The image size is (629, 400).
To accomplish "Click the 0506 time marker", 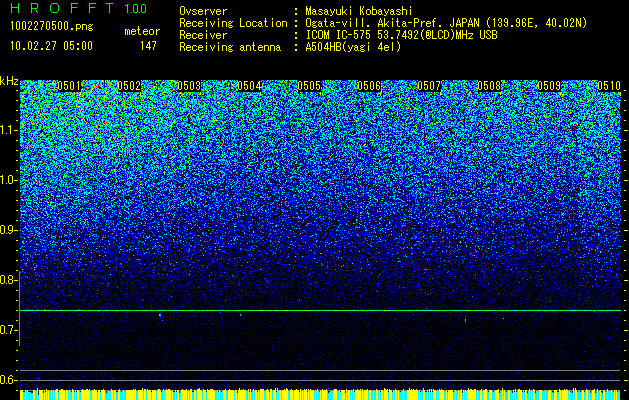I will [x=369, y=86].
